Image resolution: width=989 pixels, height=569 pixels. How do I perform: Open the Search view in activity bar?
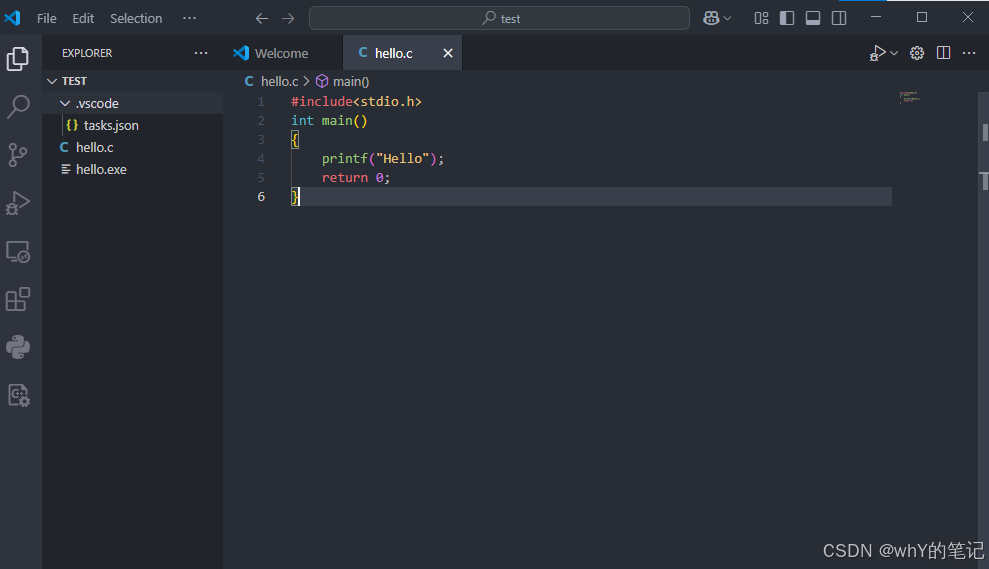click(x=18, y=107)
